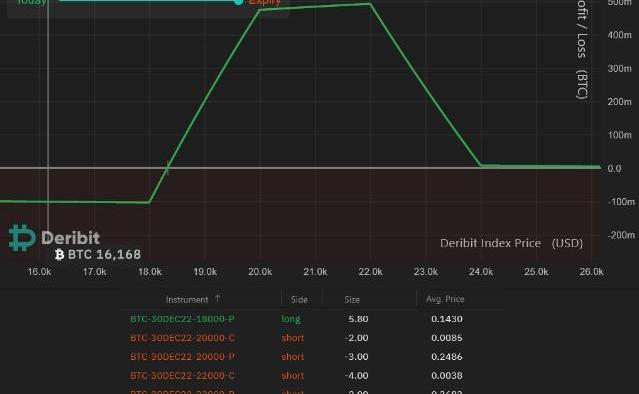Click the breakeven marker on zero line
639x394 pixels.
click(167, 167)
